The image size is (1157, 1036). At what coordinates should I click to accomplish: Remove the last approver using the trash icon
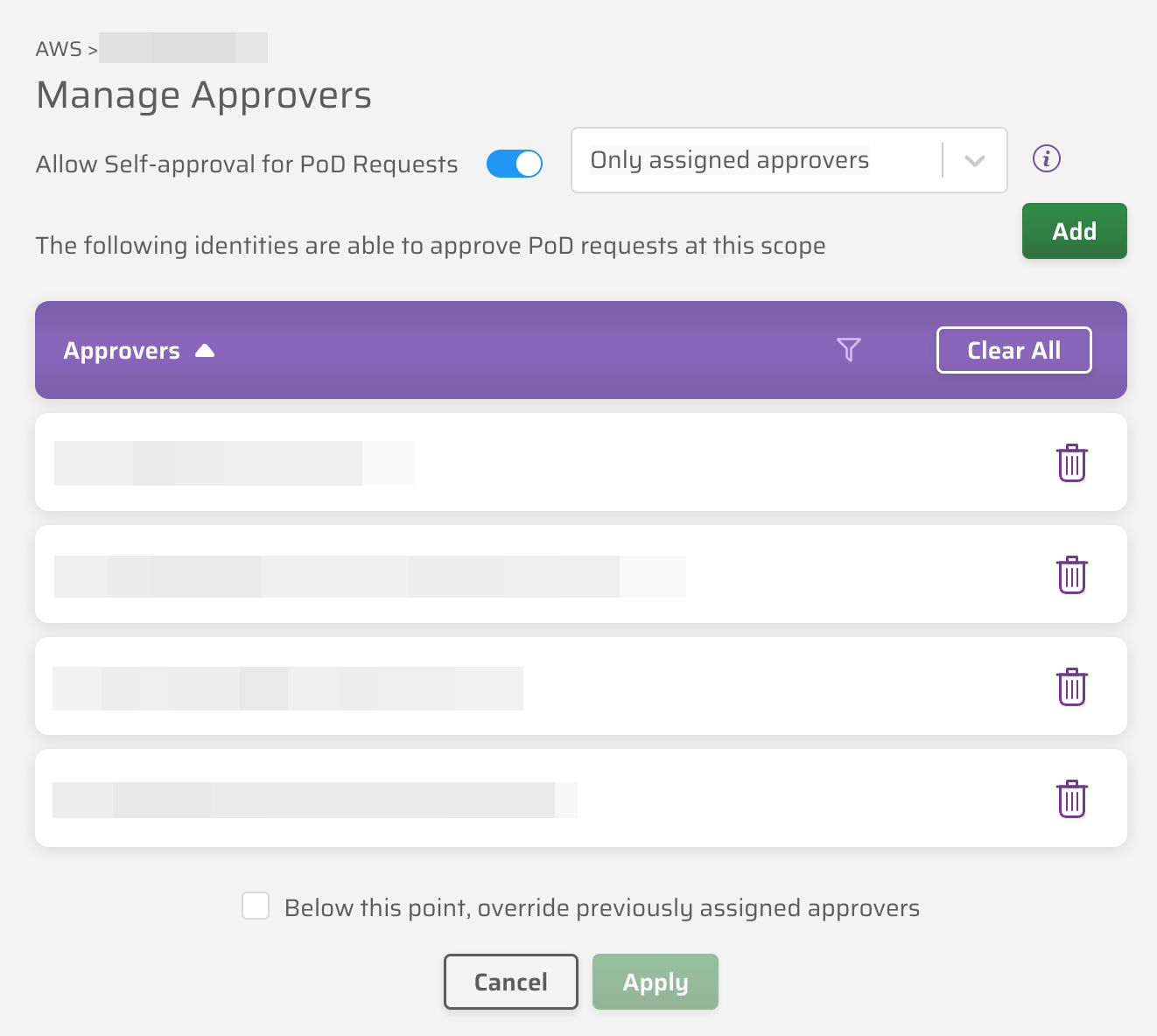click(x=1072, y=798)
